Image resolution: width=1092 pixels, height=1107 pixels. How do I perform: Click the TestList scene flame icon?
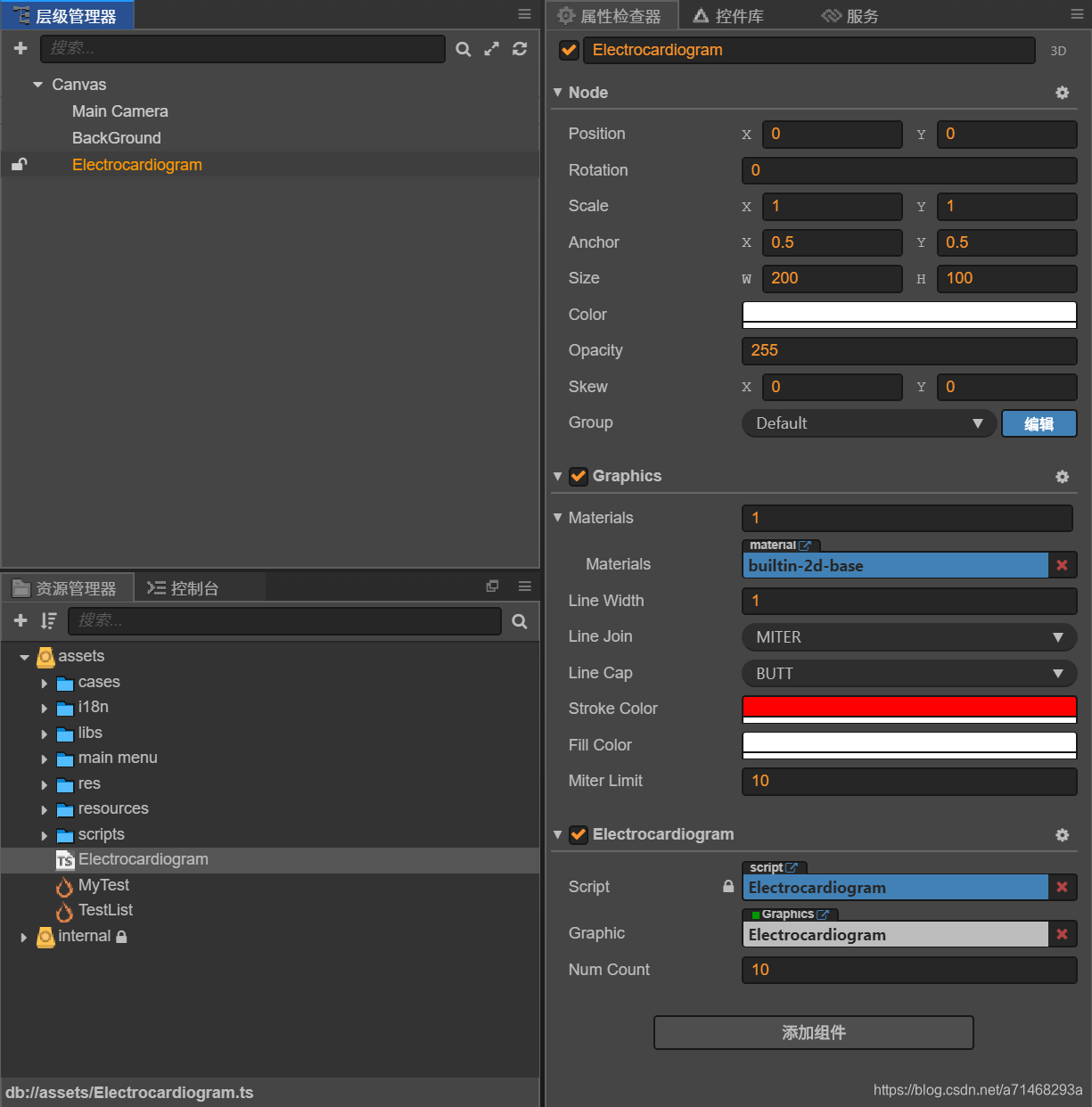[64, 911]
